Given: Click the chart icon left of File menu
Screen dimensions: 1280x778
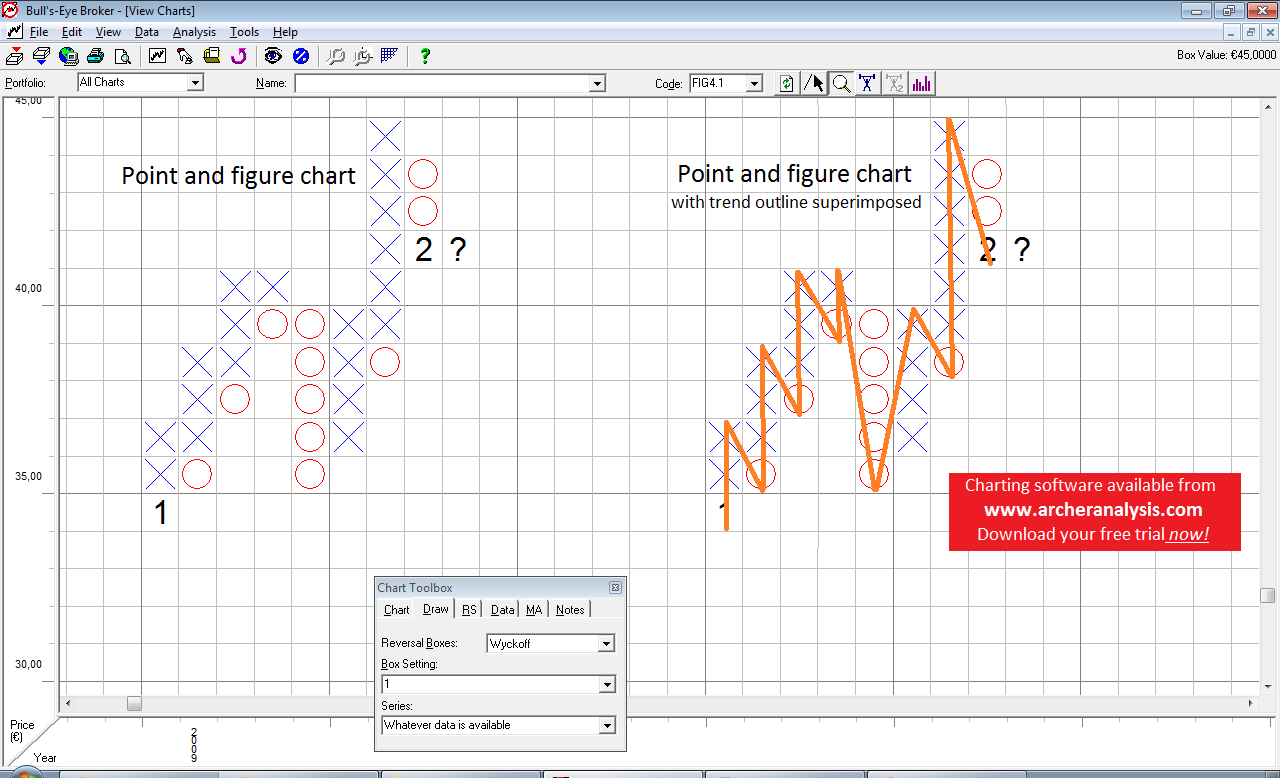Looking at the screenshot, I should tap(15, 32).
